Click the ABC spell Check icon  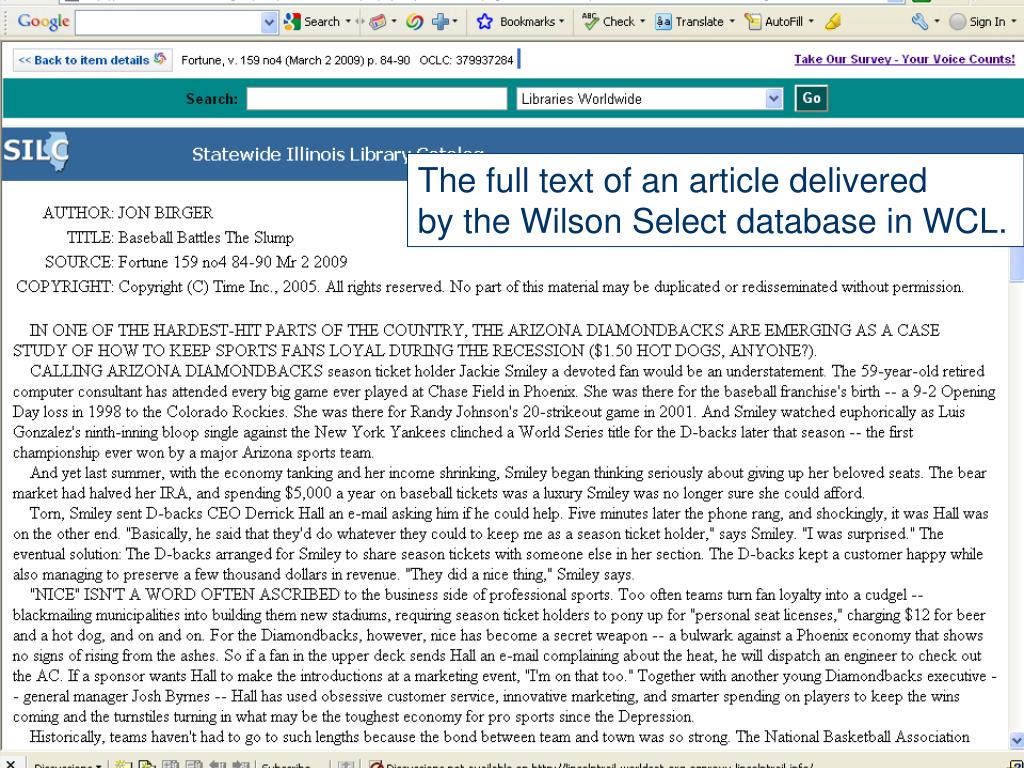(x=590, y=22)
